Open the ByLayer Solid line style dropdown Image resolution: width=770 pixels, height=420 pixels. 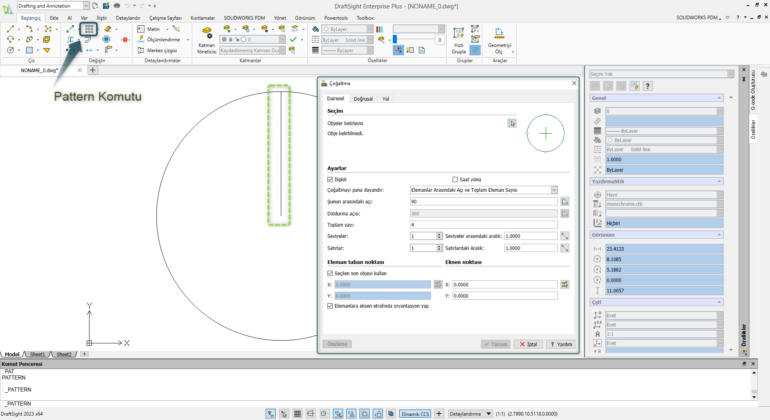point(347,40)
